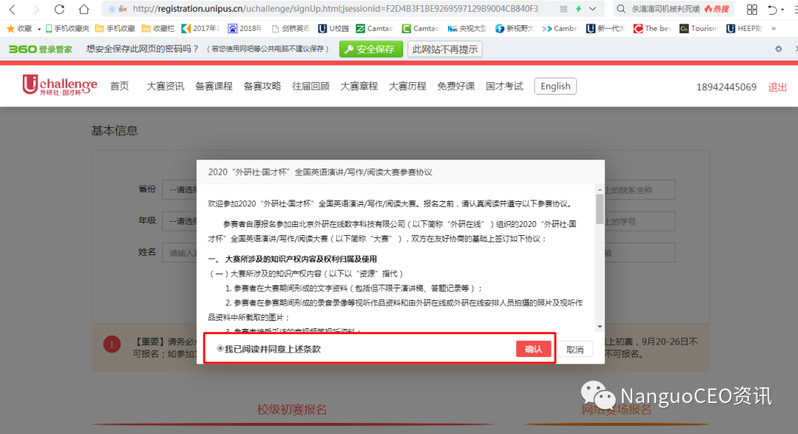Go to the 首页 menu item
The height and width of the screenshot is (434, 798).
tap(120, 86)
